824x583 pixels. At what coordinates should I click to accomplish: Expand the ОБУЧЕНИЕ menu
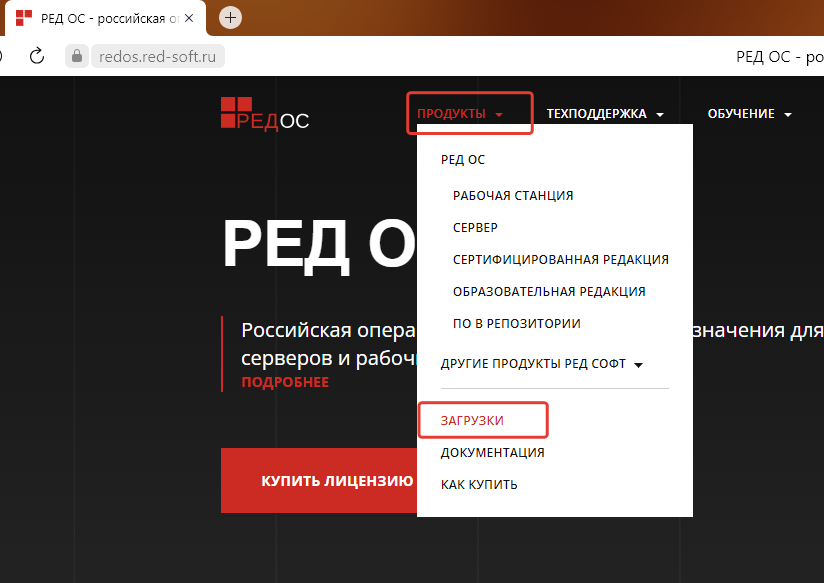749,114
